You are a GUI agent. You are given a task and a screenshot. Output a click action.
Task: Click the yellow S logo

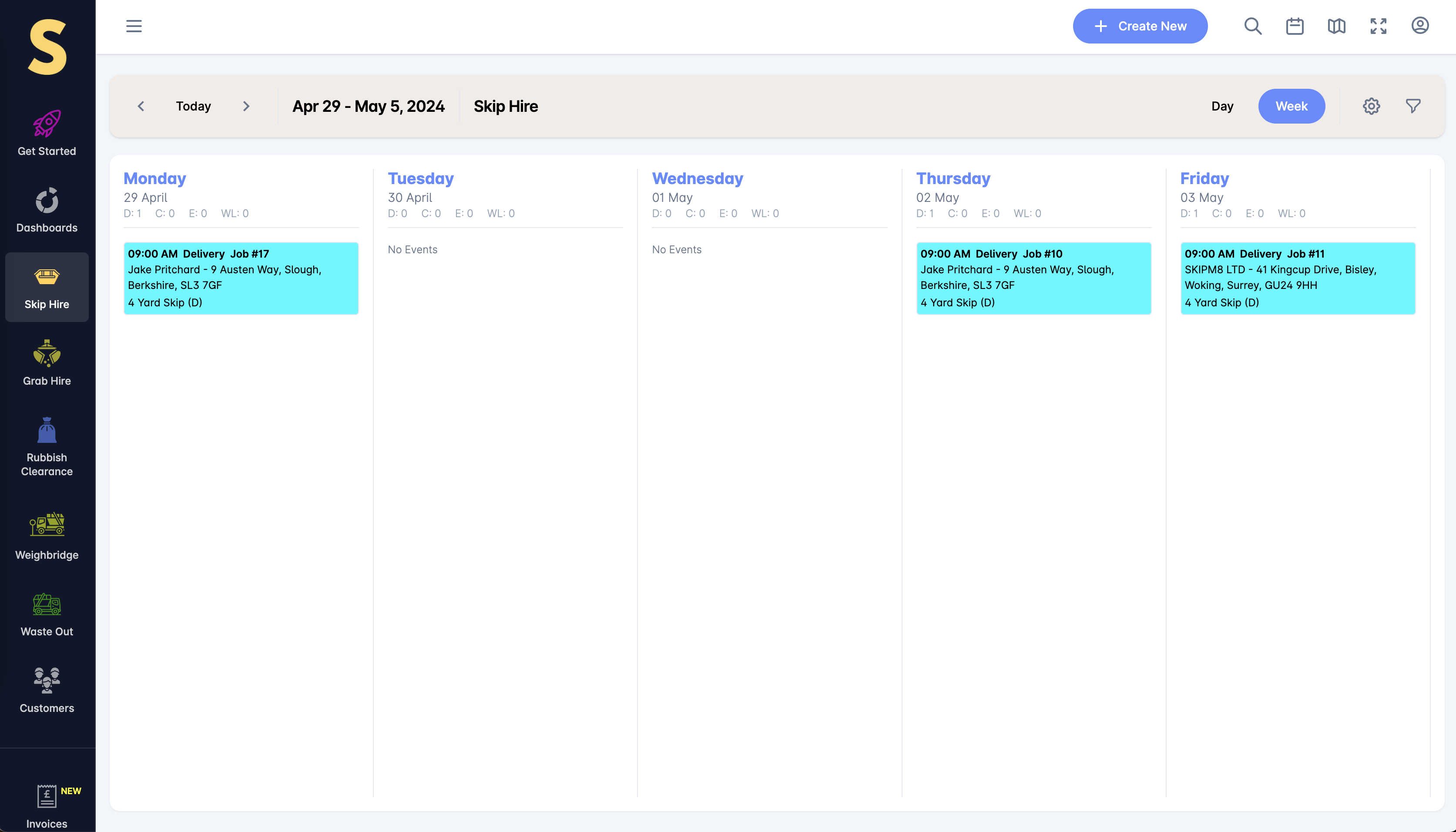(47, 47)
